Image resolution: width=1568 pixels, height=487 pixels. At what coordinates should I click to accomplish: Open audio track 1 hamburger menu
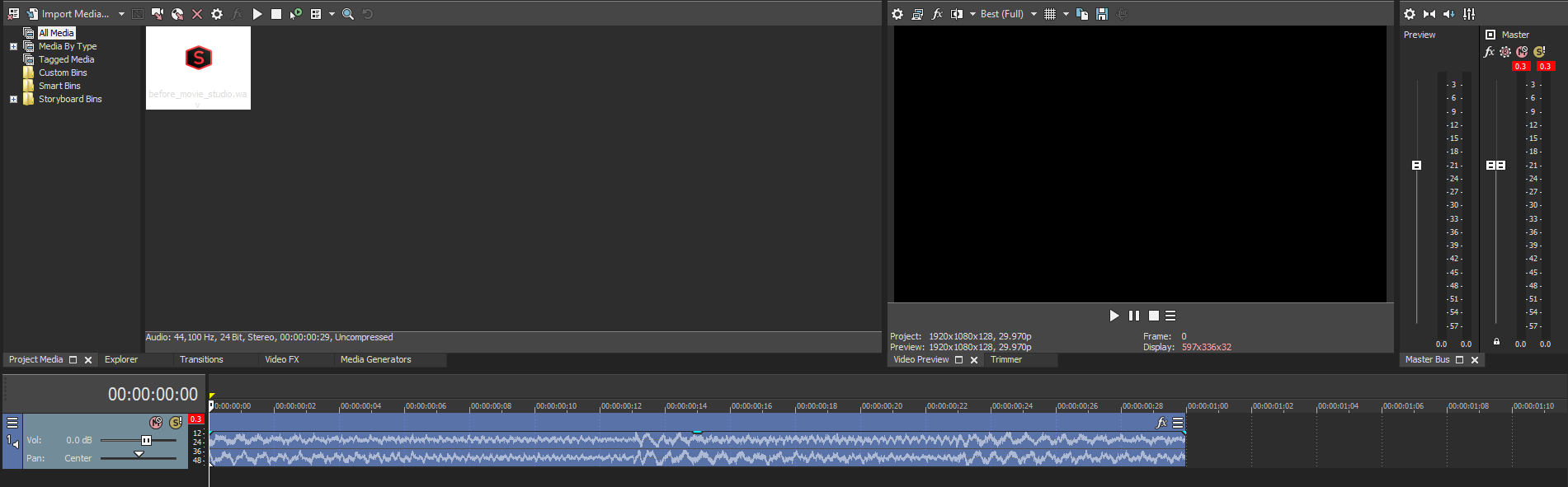pyautogui.click(x=12, y=423)
